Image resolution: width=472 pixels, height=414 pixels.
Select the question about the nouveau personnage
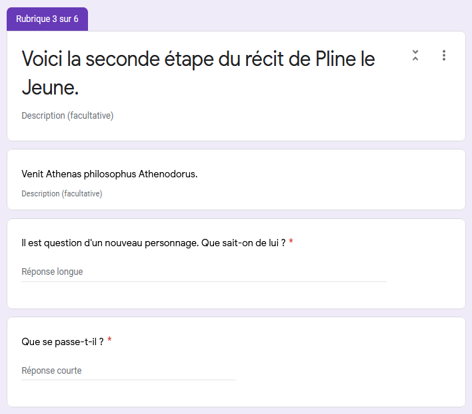click(153, 243)
